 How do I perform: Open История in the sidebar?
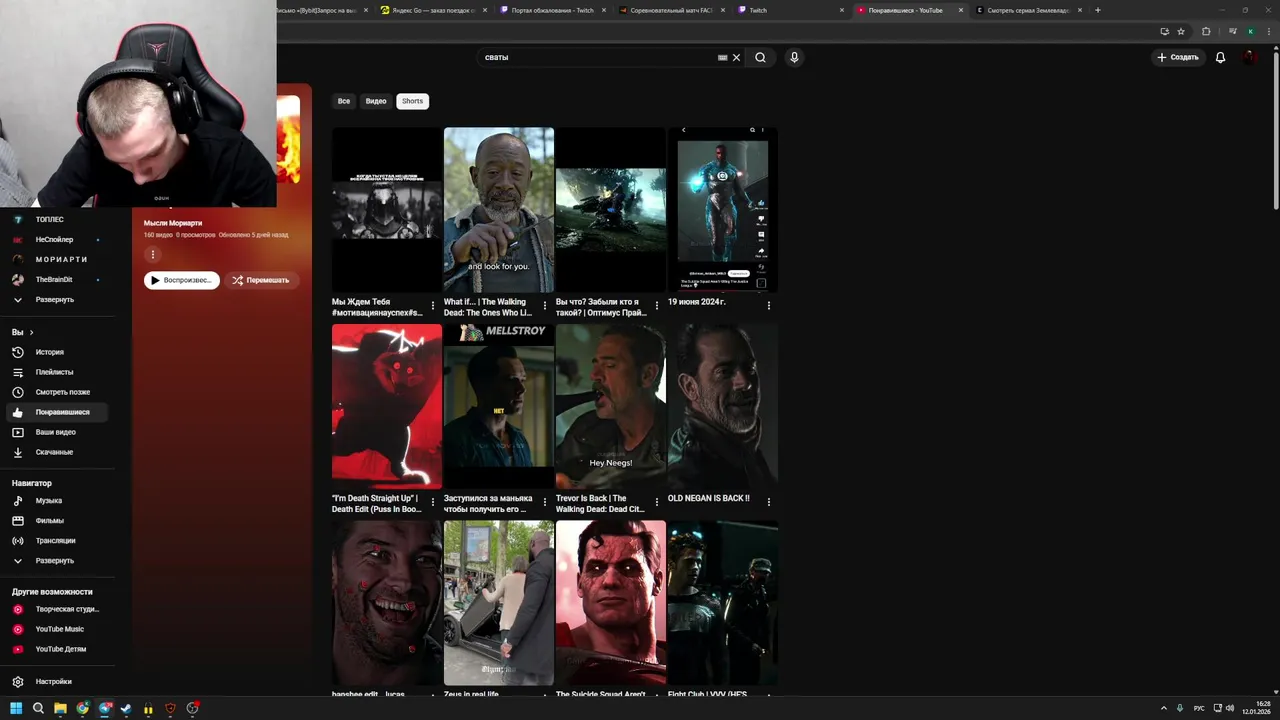pos(56,352)
